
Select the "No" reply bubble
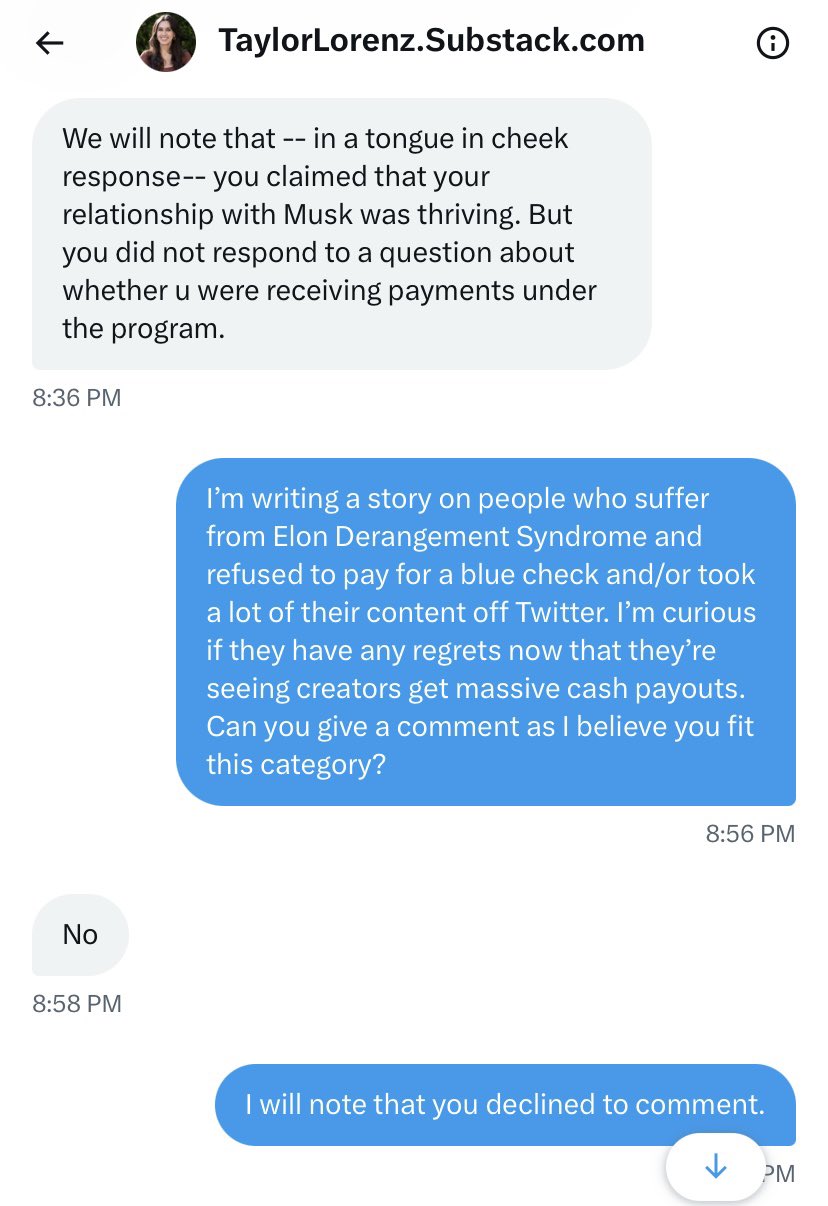coord(80,935)
